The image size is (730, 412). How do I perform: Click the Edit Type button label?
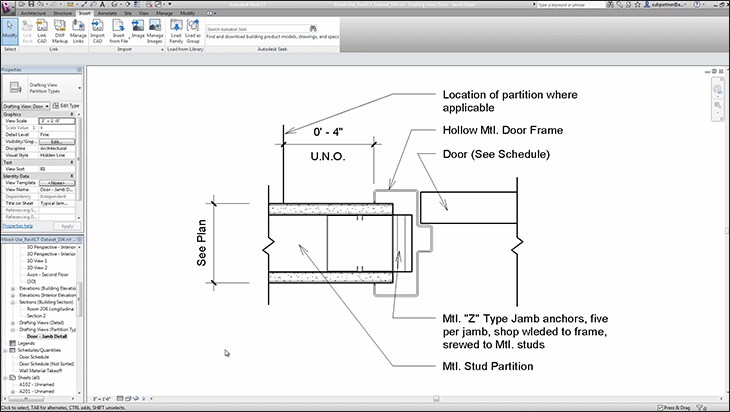coord(70,106)
